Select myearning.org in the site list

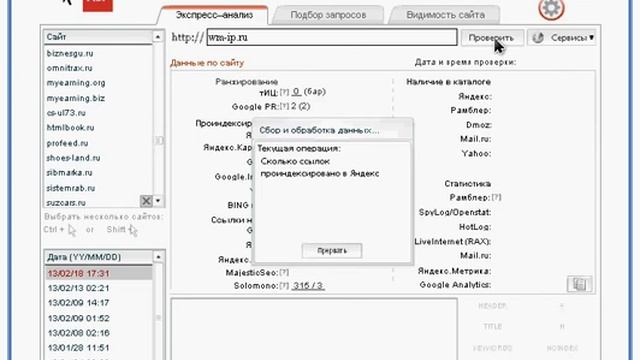coord(76,83)
